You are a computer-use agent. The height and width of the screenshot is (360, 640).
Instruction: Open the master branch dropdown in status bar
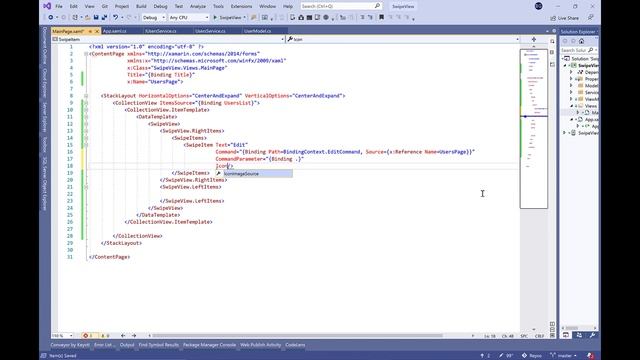click(x=564, y=356)
